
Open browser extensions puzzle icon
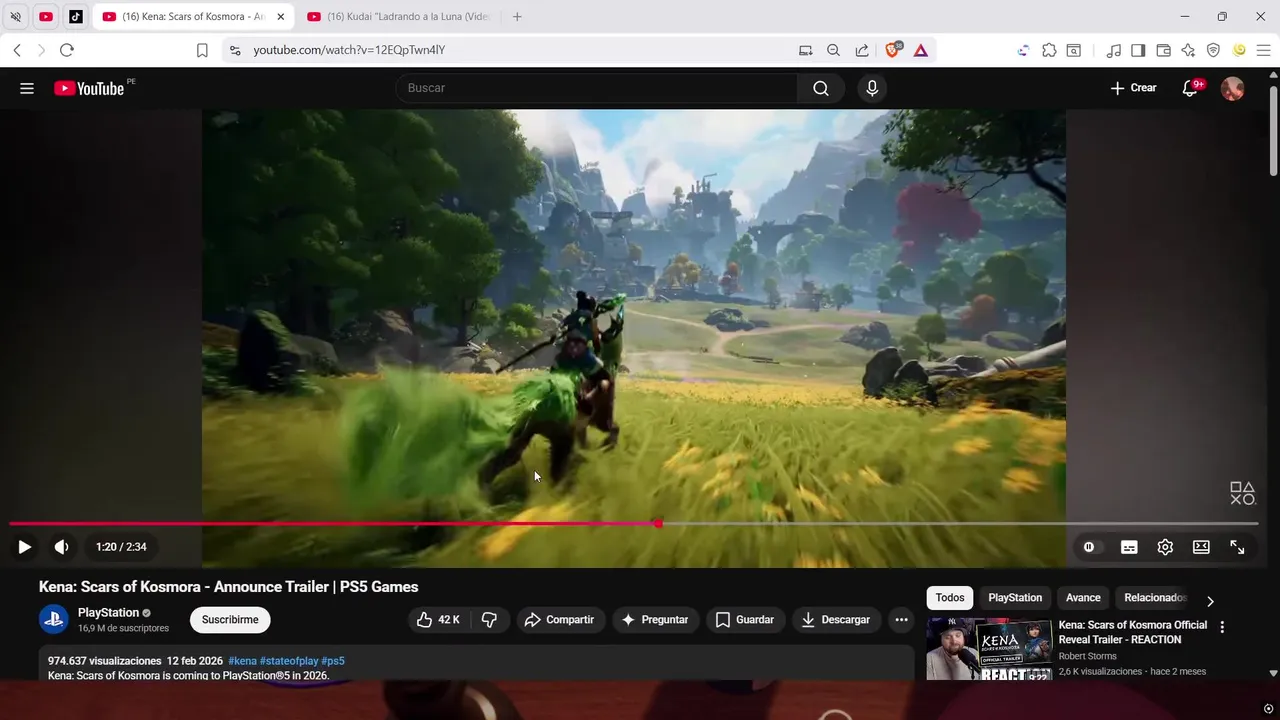coord(1049,50)
